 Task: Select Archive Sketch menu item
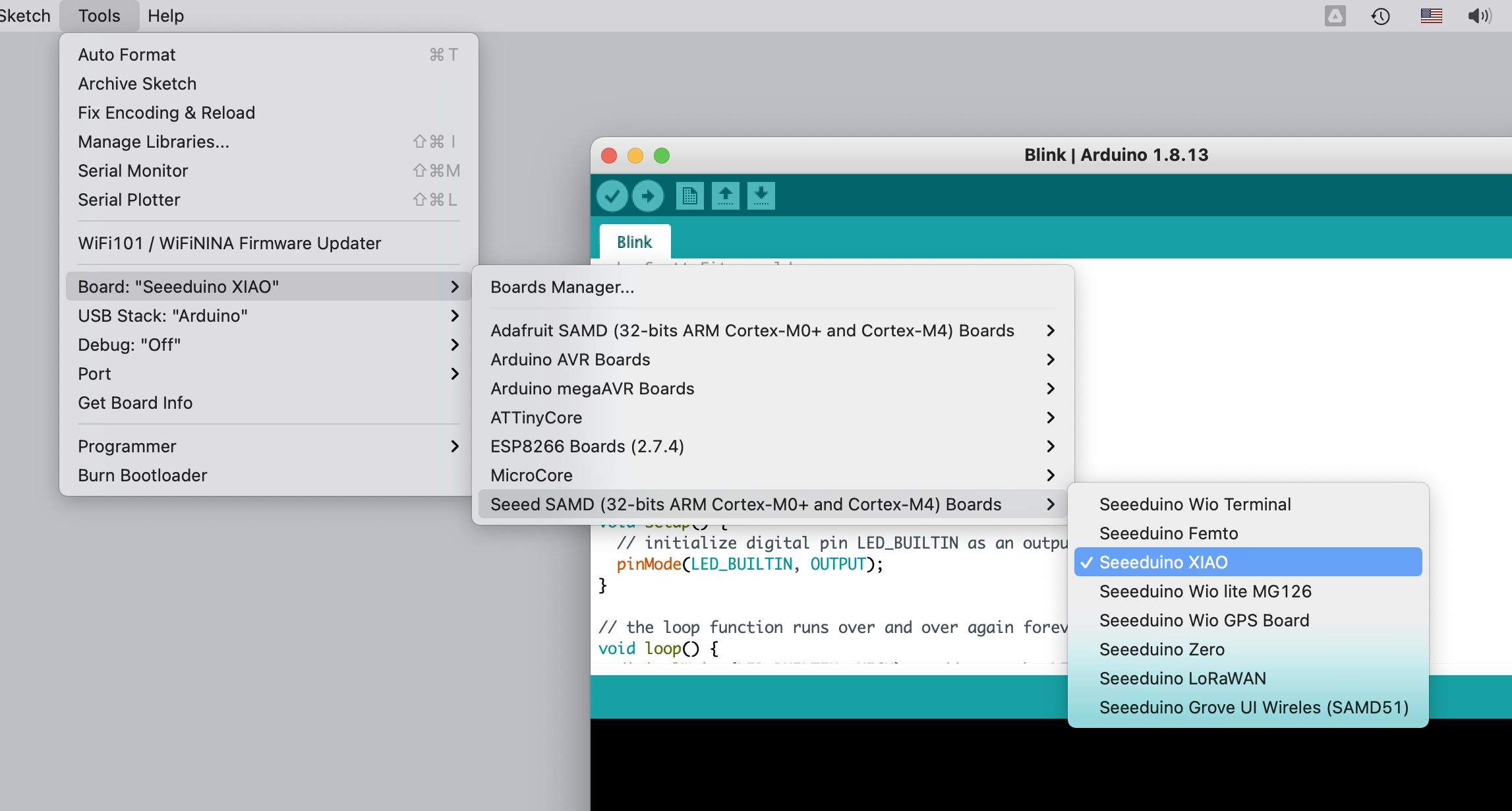[268, 83]
